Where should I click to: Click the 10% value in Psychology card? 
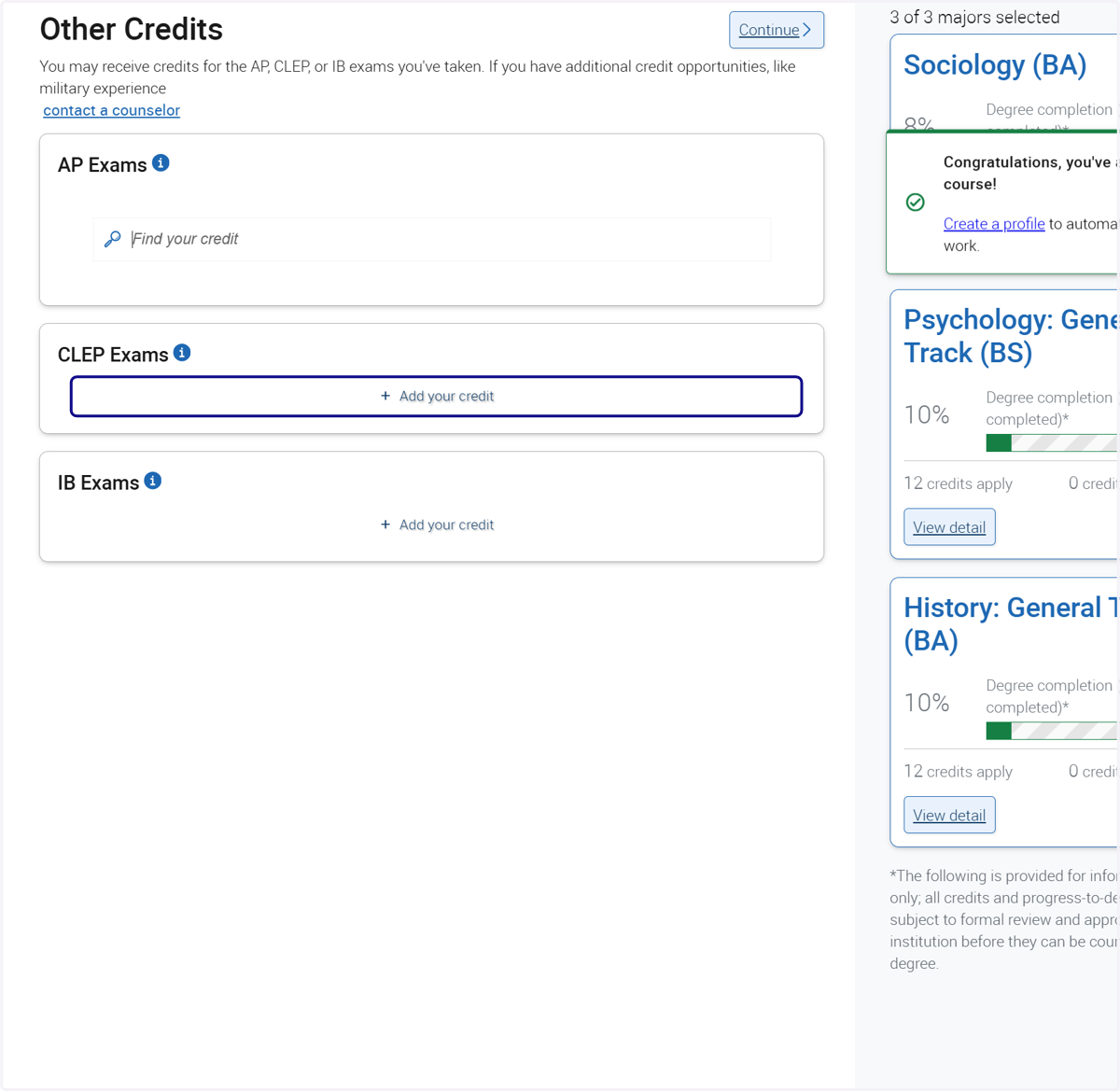coord(927,415)
